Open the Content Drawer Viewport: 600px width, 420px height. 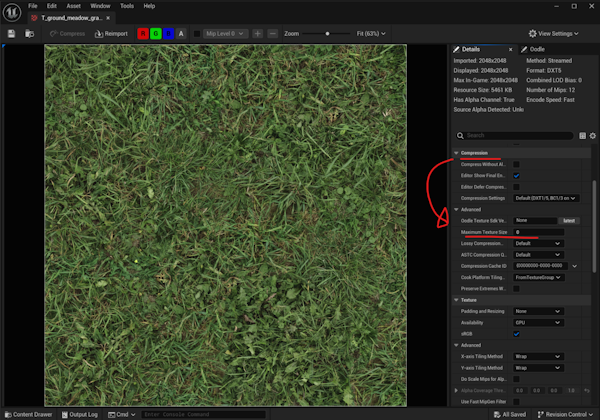tap(27, 414)
